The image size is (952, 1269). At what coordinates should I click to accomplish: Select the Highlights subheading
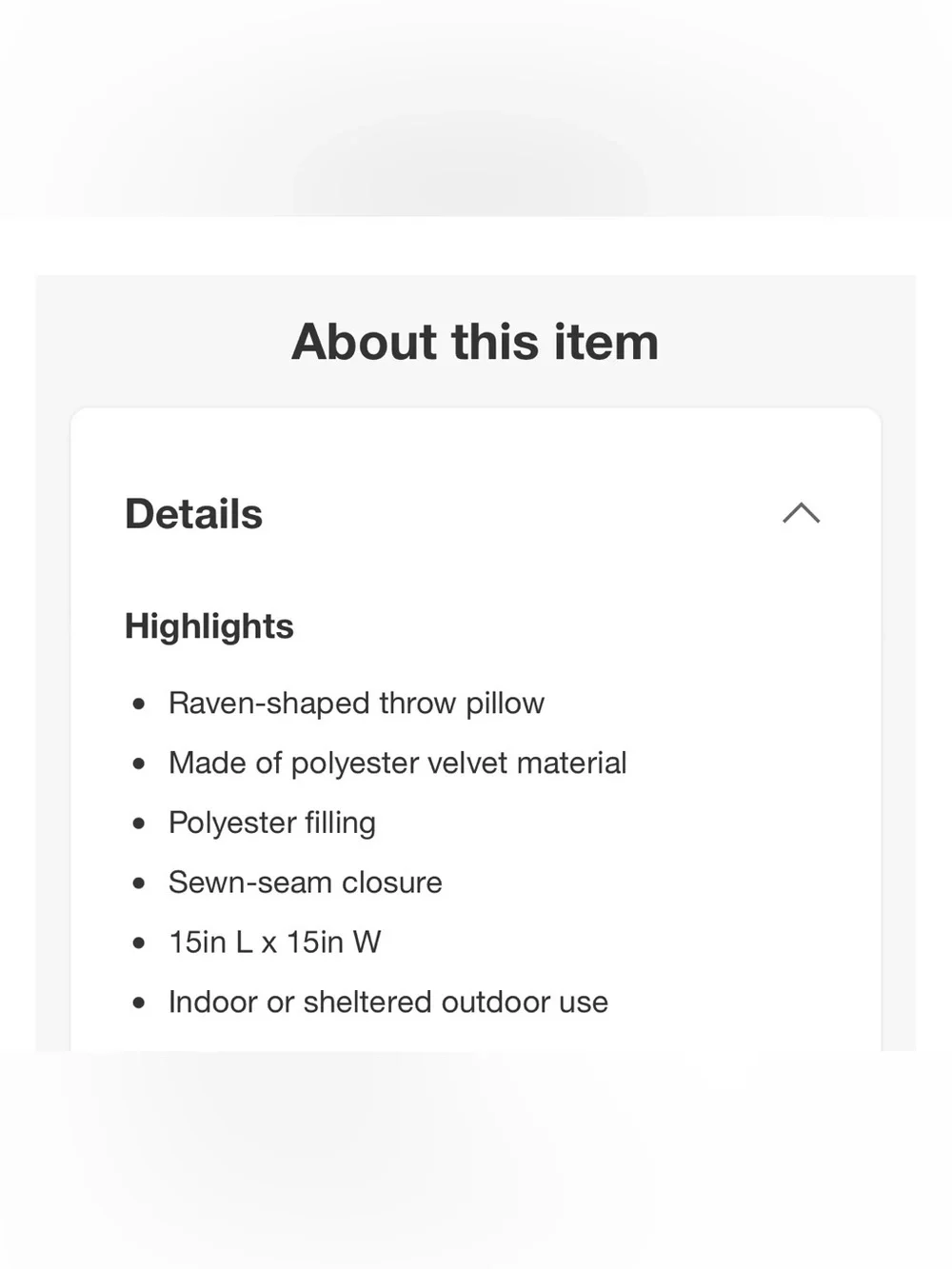coord(209,626)
